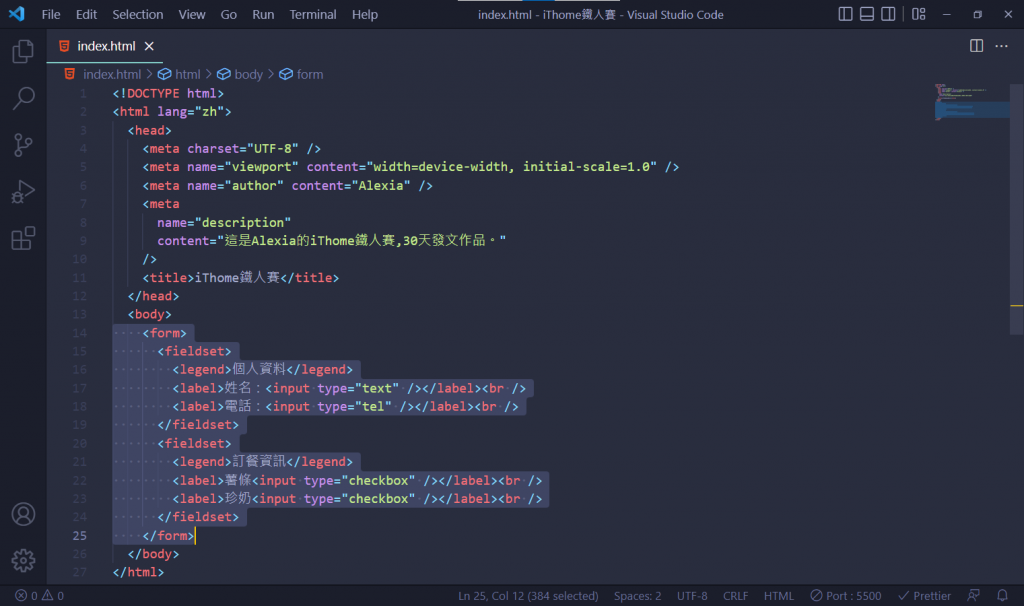Viewport: 1024px width, 606px height.
Task: Click the minimap code overview
Action: click(x=972, y=103)
